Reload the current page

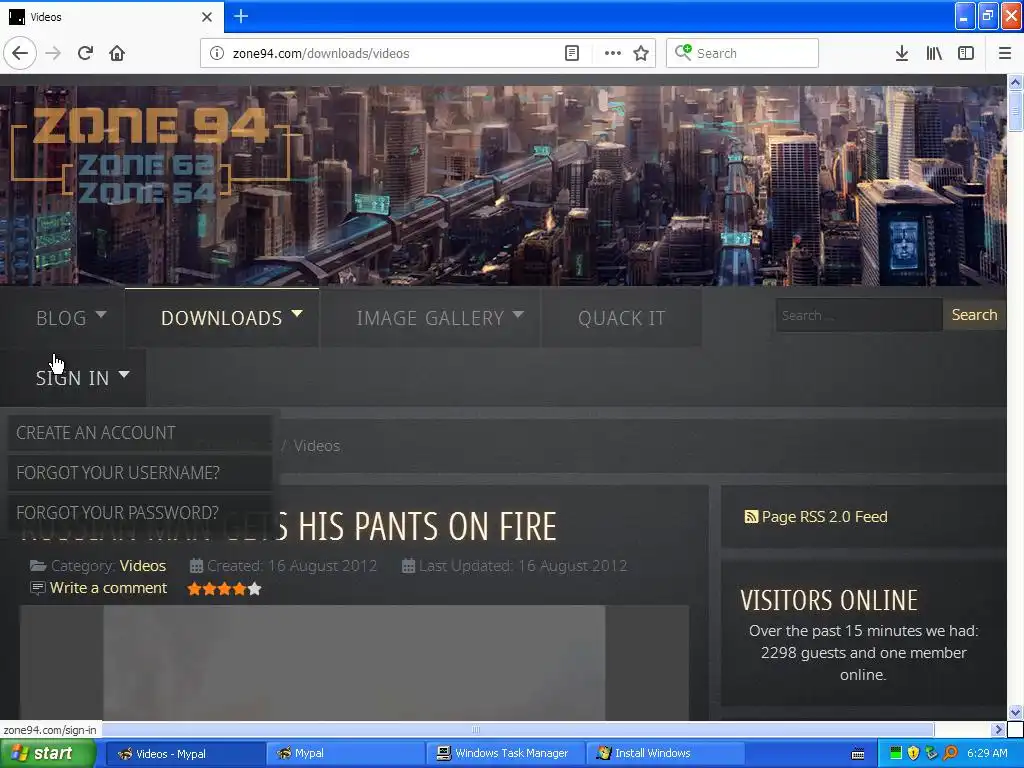85,54
